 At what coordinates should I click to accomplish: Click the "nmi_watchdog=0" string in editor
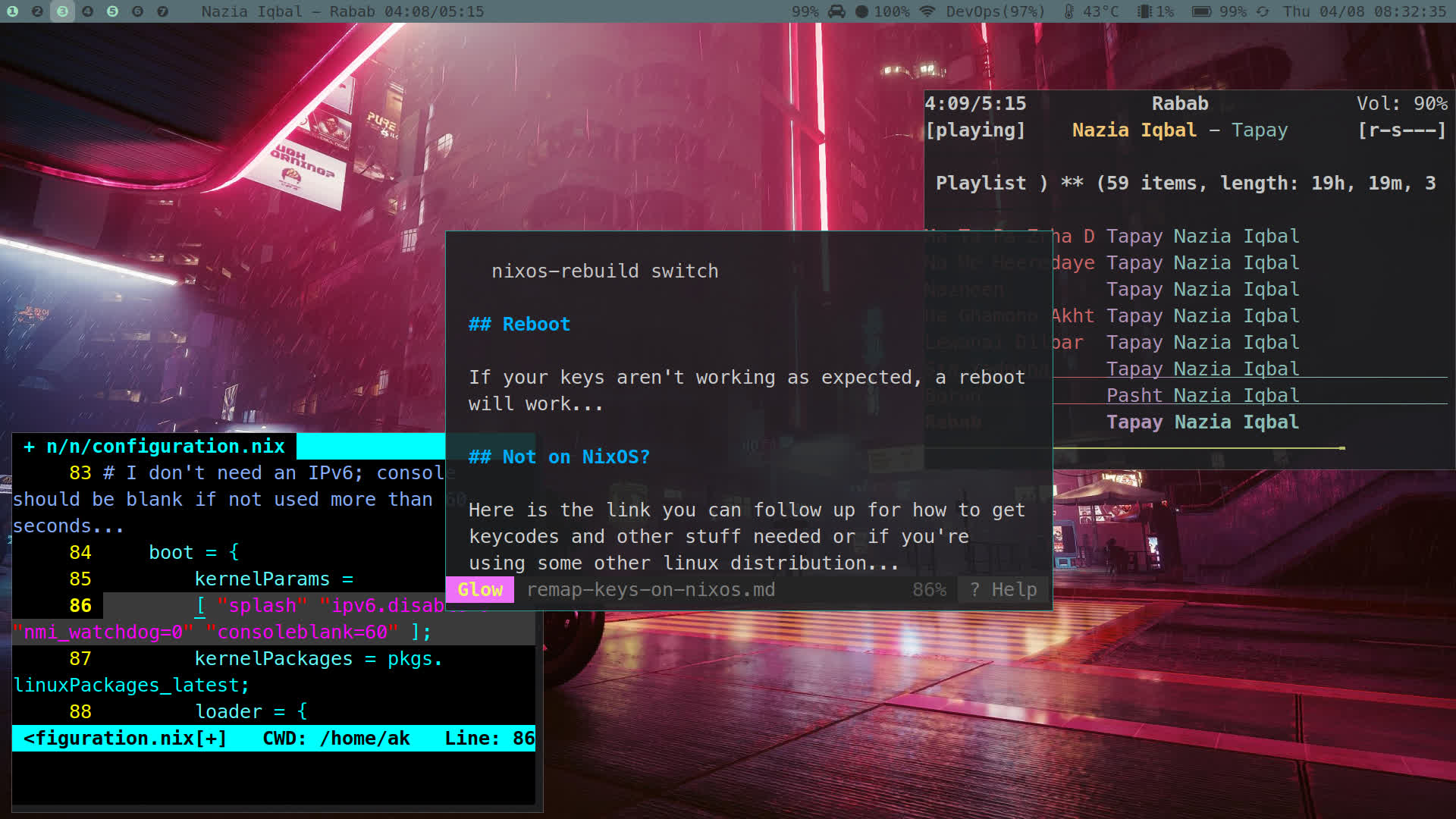coord(103,632)
